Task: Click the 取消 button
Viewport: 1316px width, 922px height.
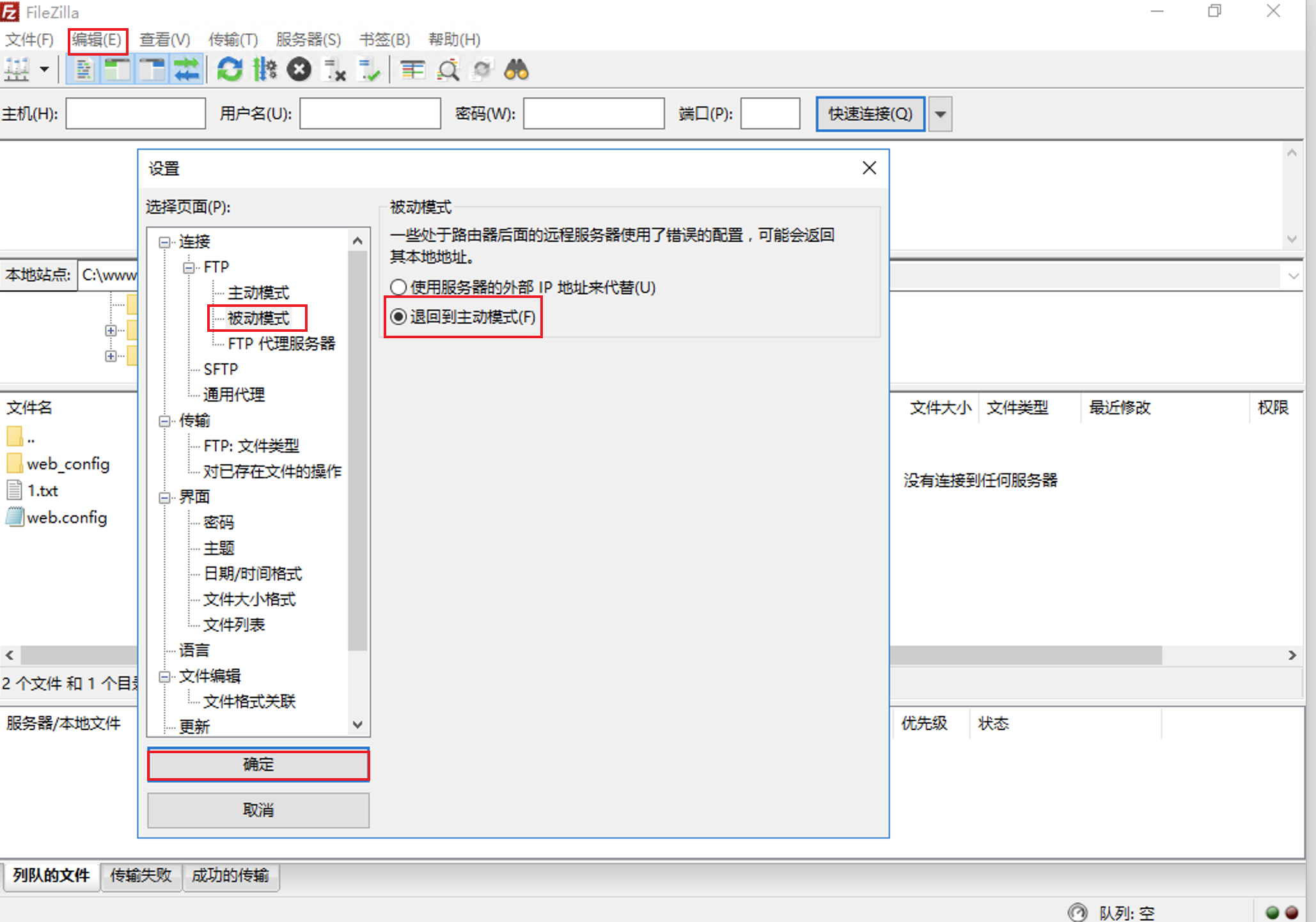Action: click(258, 810)
